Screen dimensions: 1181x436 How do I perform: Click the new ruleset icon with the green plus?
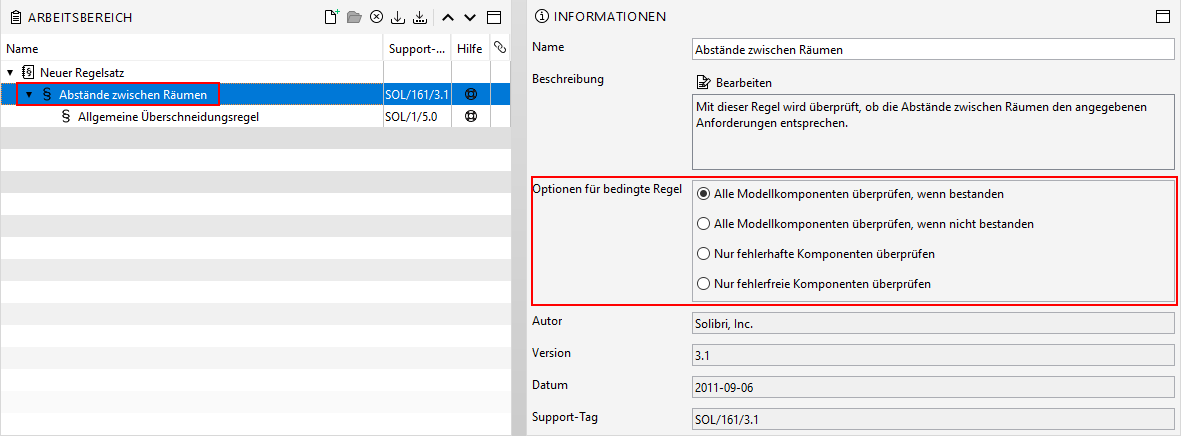coord(331,17)
